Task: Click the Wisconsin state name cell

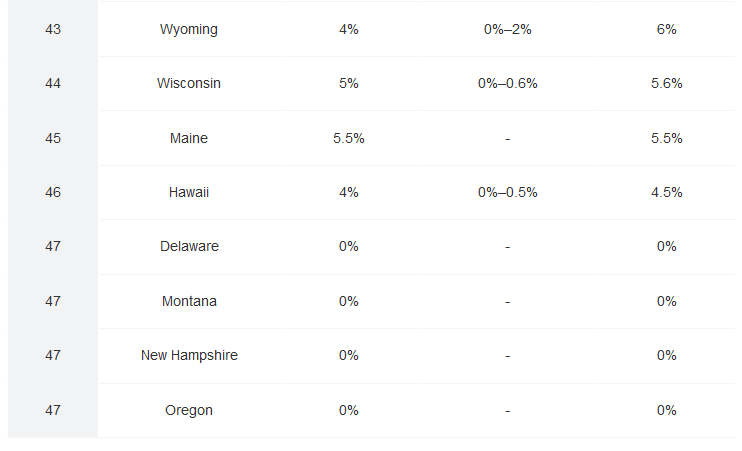Action: click(x=189, y=83)
